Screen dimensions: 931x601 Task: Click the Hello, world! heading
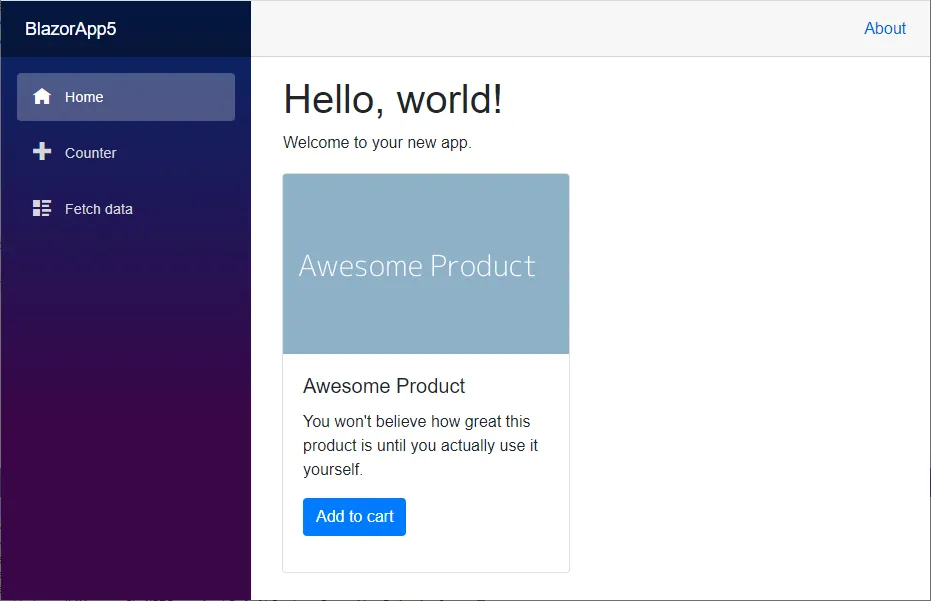(393, 99)
